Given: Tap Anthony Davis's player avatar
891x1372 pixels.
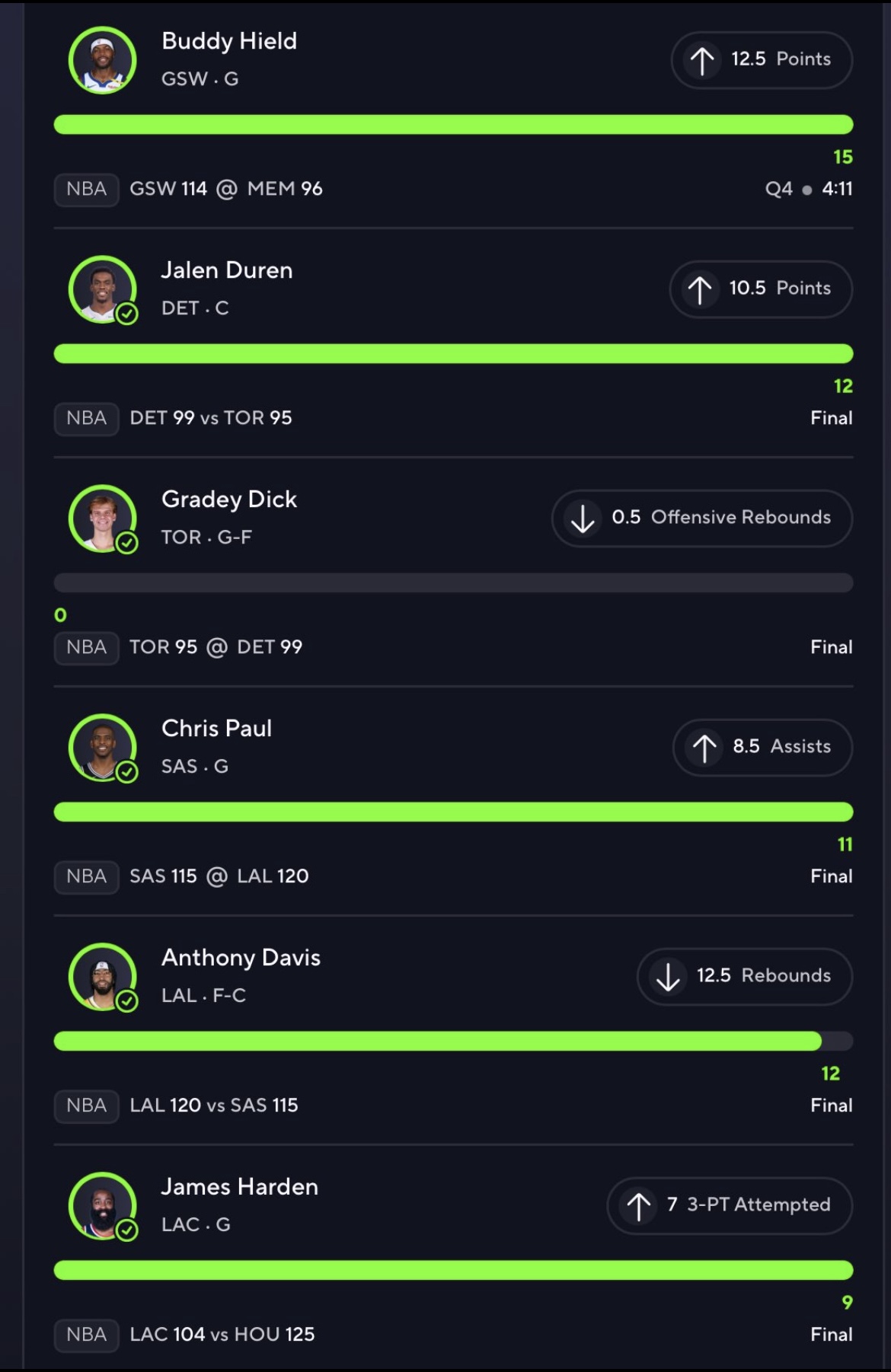Looking at the screenshot, I should click(103, 977).
